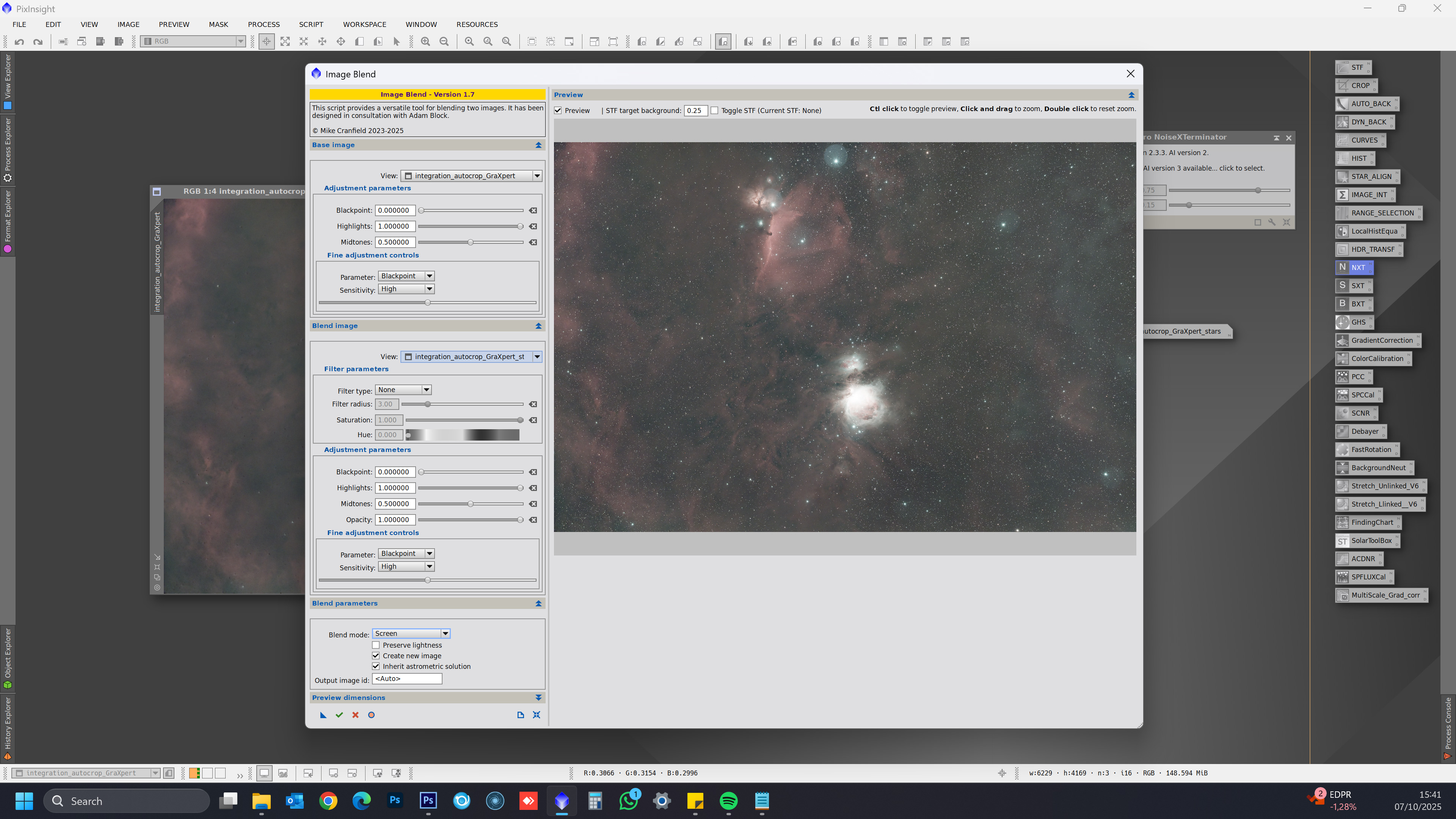Click the blend image Opacity slider

click(x=470, y=519)
